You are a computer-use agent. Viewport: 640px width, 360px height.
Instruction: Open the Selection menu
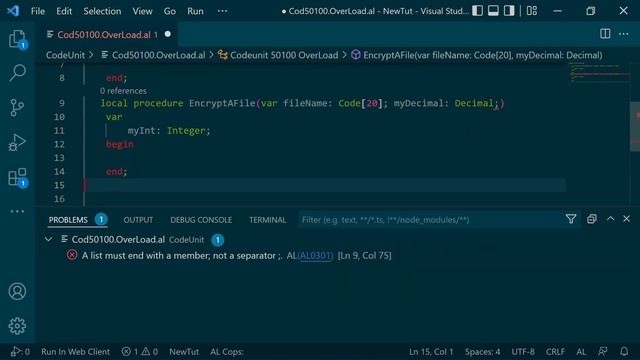click(102, 11)
